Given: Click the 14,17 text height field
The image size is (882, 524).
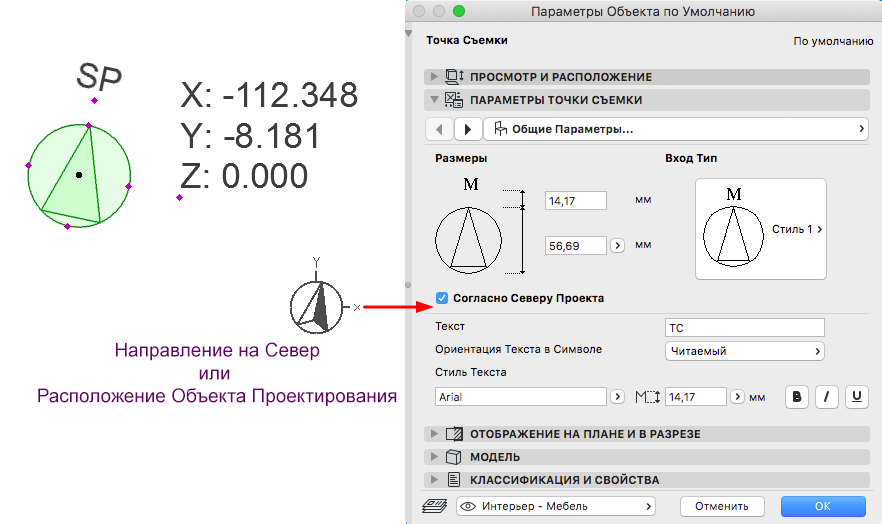Looking at the screenshot, I should click(x=575, y=201).
